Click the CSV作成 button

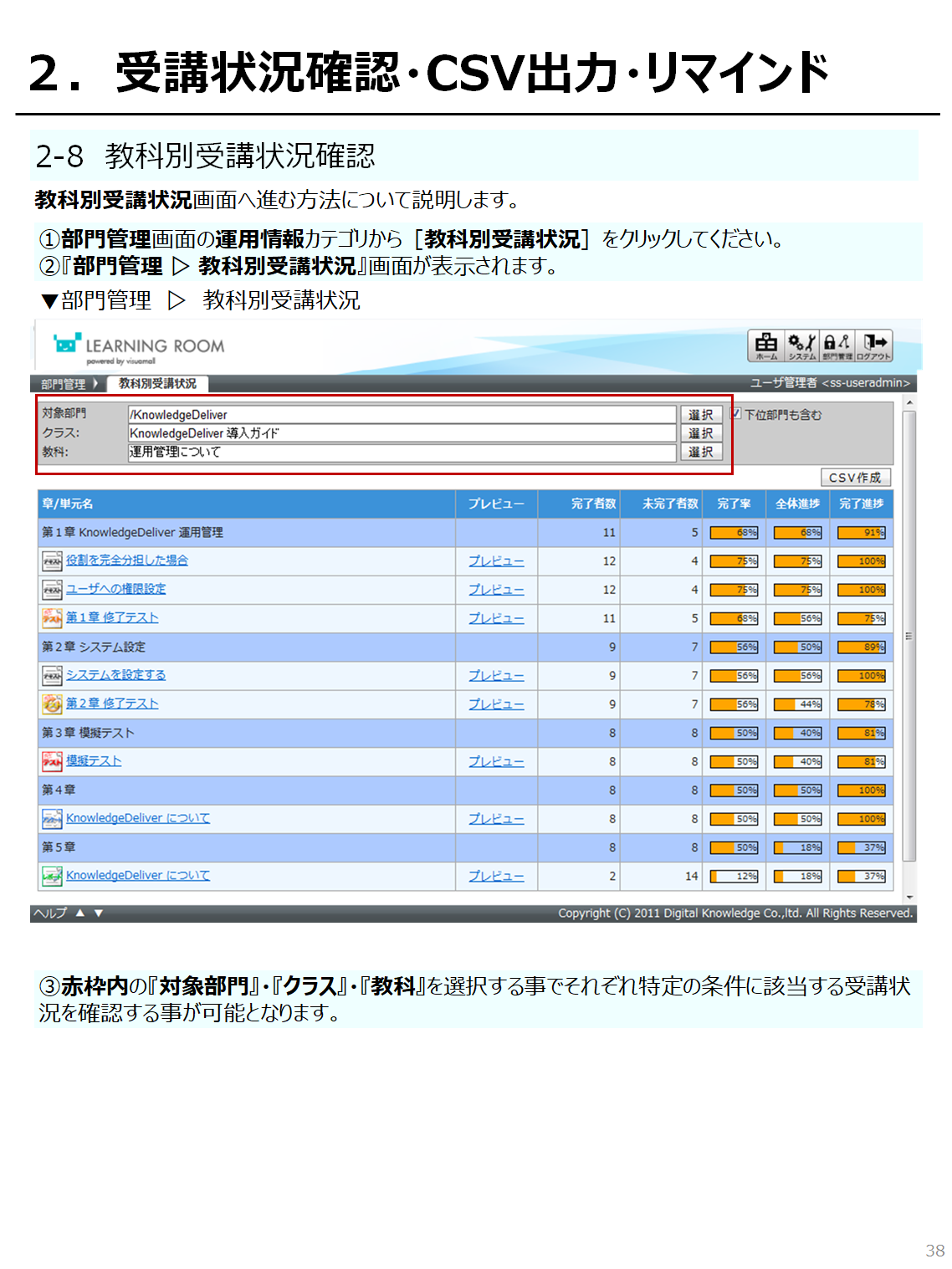(855, 478)
